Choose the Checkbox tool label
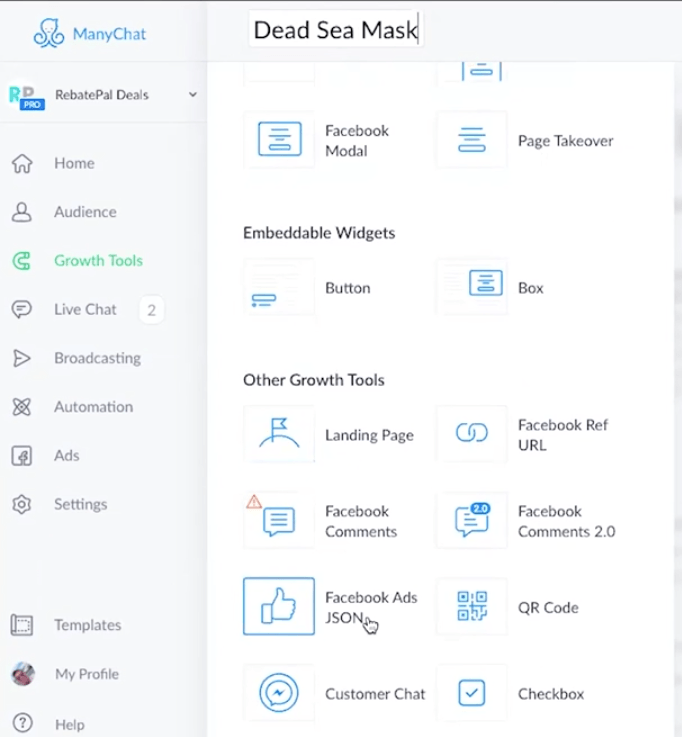 tap(551, 694)
